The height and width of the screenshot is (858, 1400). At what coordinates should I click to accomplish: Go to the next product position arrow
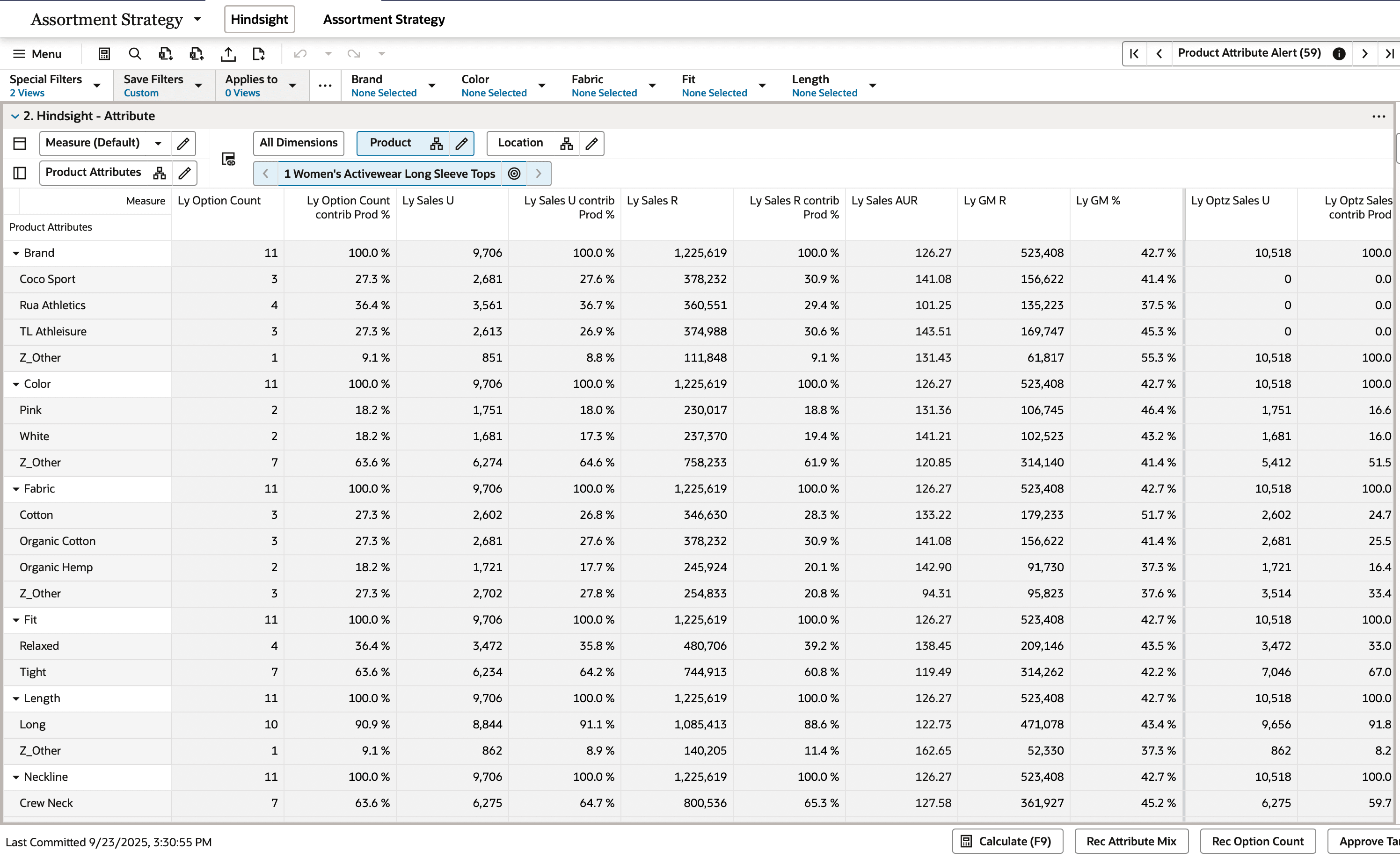point(538,173)
